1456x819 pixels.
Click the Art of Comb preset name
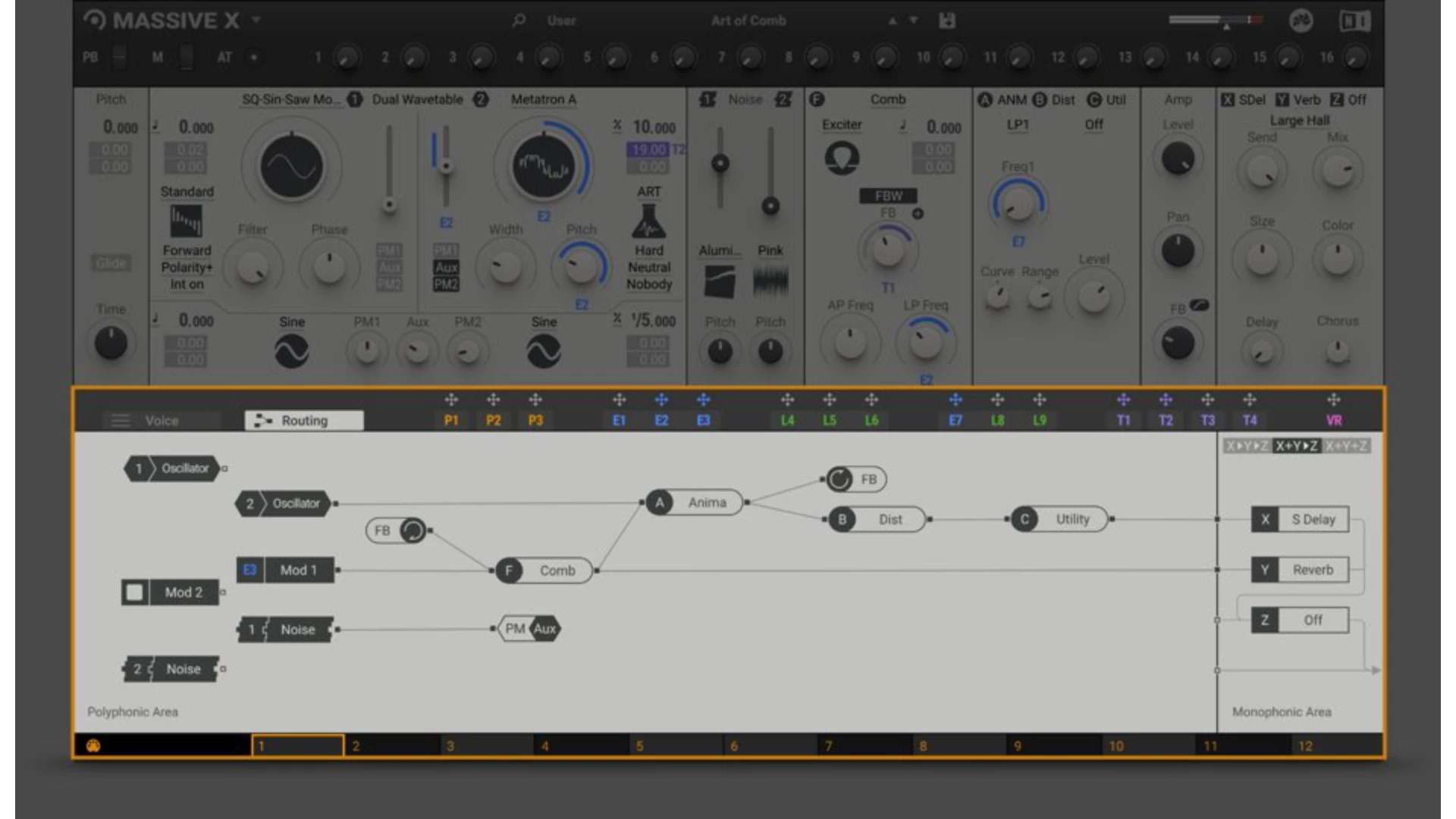(748, 20)
